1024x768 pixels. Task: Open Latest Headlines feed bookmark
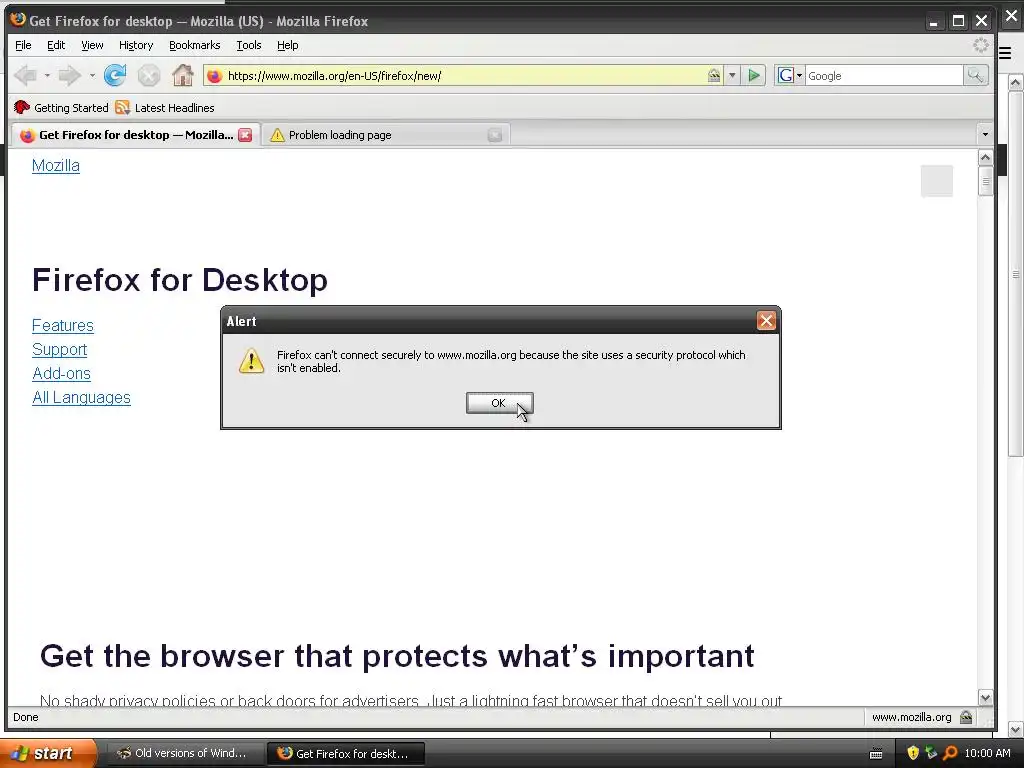[x=165, y=108]
